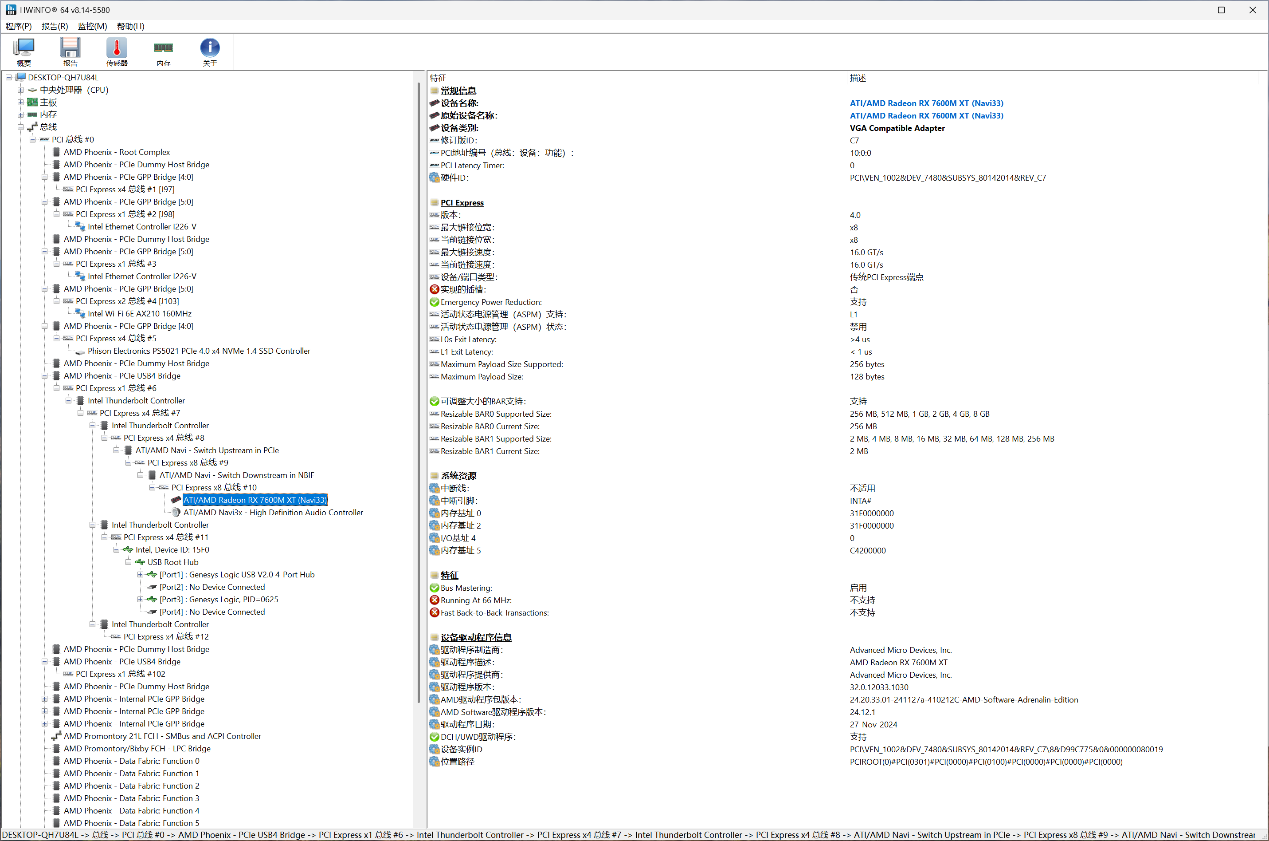The height and width of the screenshot is (841, 1269).
Task: Collapse the 总线 bus tree node
Action: point(20,127)
